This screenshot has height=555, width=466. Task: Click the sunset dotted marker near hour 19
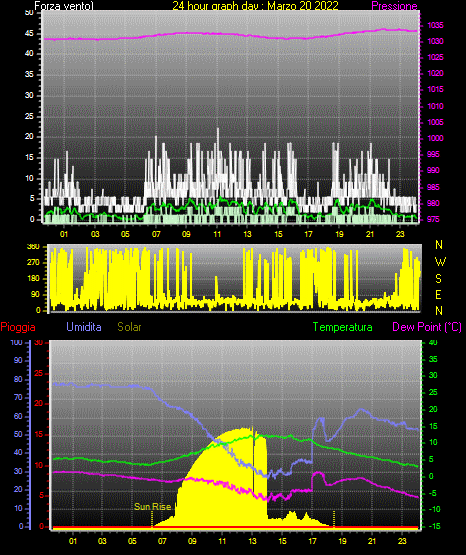(334, 519)
